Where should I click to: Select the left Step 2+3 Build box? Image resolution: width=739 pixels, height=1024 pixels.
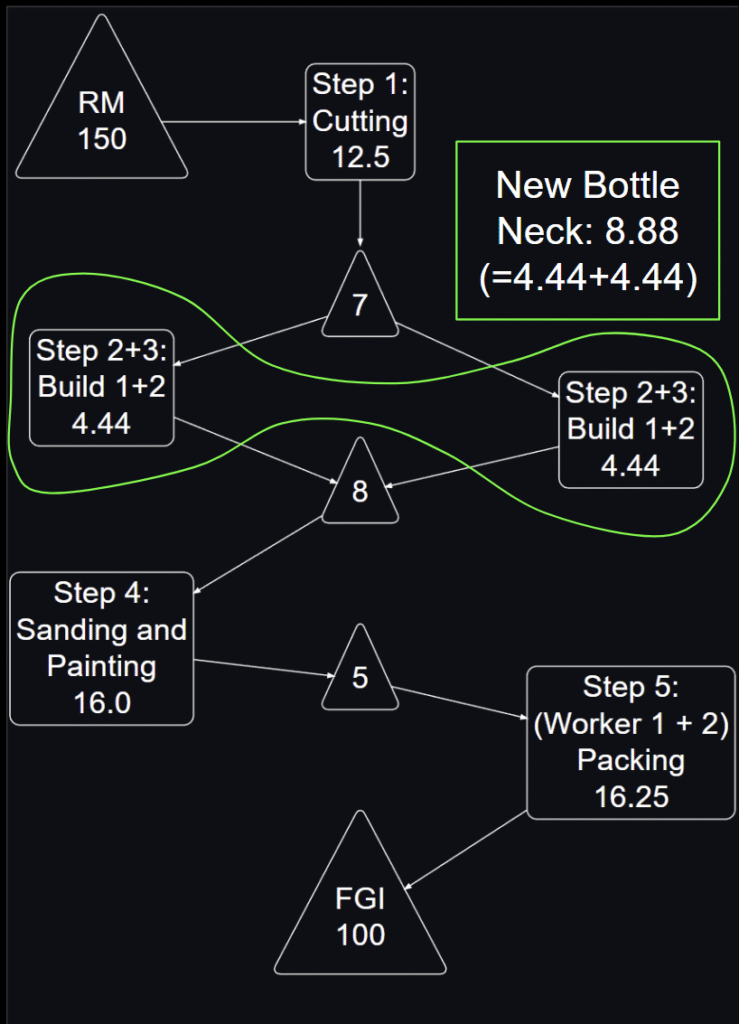pyautogui.click(x=102, y=388)
